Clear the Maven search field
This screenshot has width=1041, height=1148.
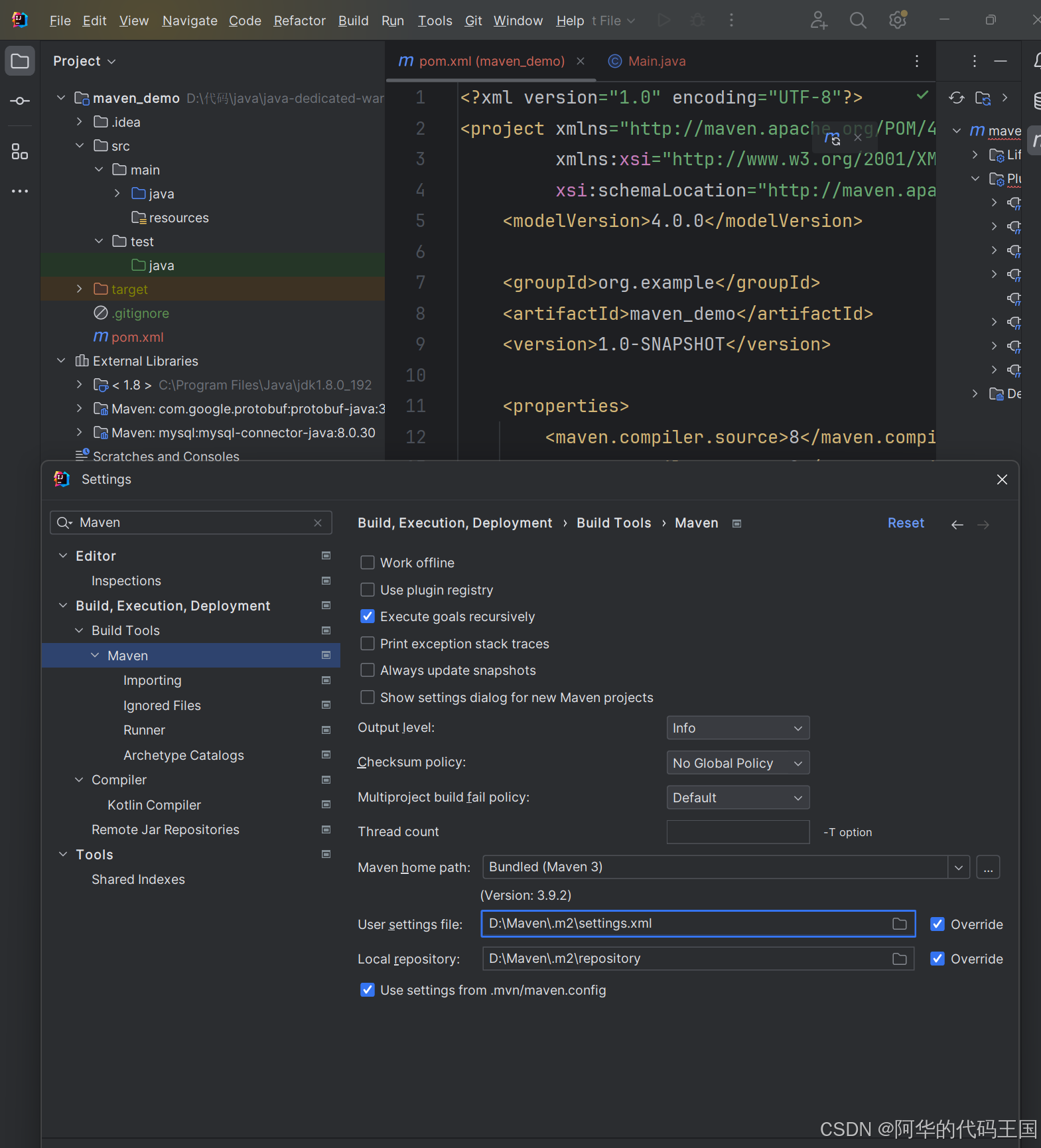coord(318,523)
